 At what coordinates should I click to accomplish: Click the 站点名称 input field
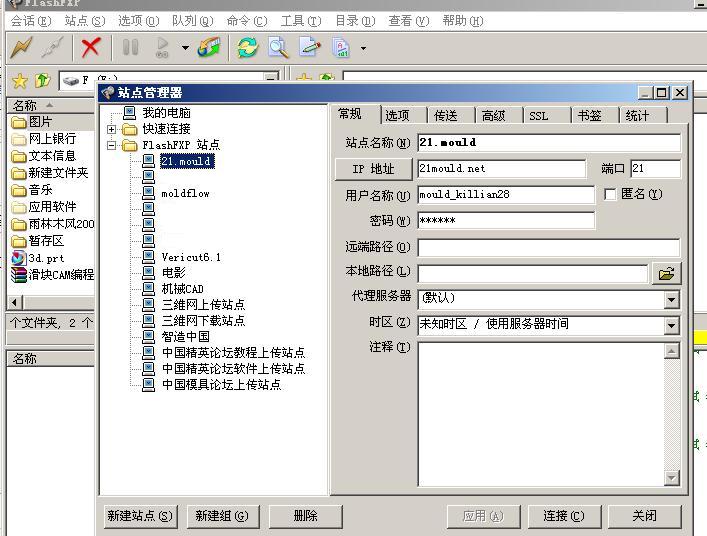(x=549, y=143)
